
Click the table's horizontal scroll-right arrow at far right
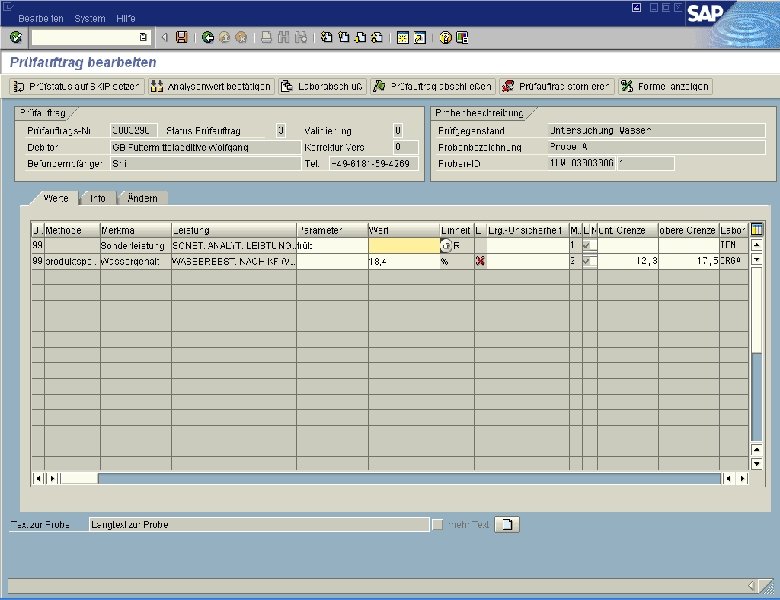click(x=742, y=478)
